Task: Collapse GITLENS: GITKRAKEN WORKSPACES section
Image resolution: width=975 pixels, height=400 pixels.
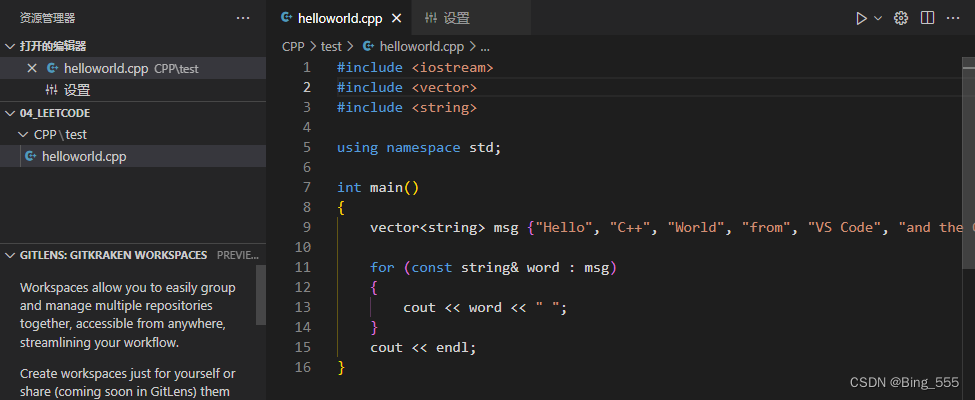Action: click(11, 255)
